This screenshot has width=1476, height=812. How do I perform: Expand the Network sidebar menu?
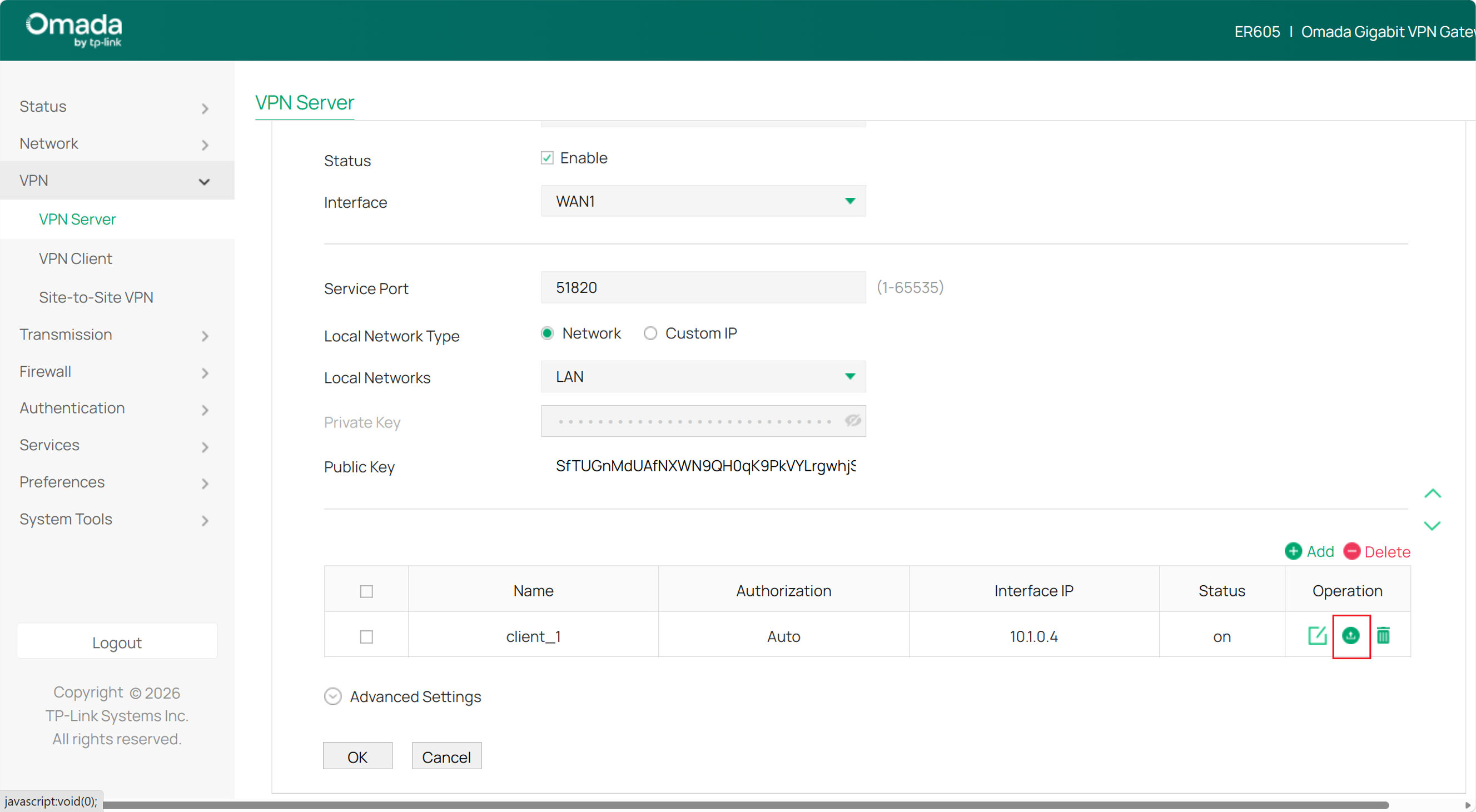click(117, 144)
